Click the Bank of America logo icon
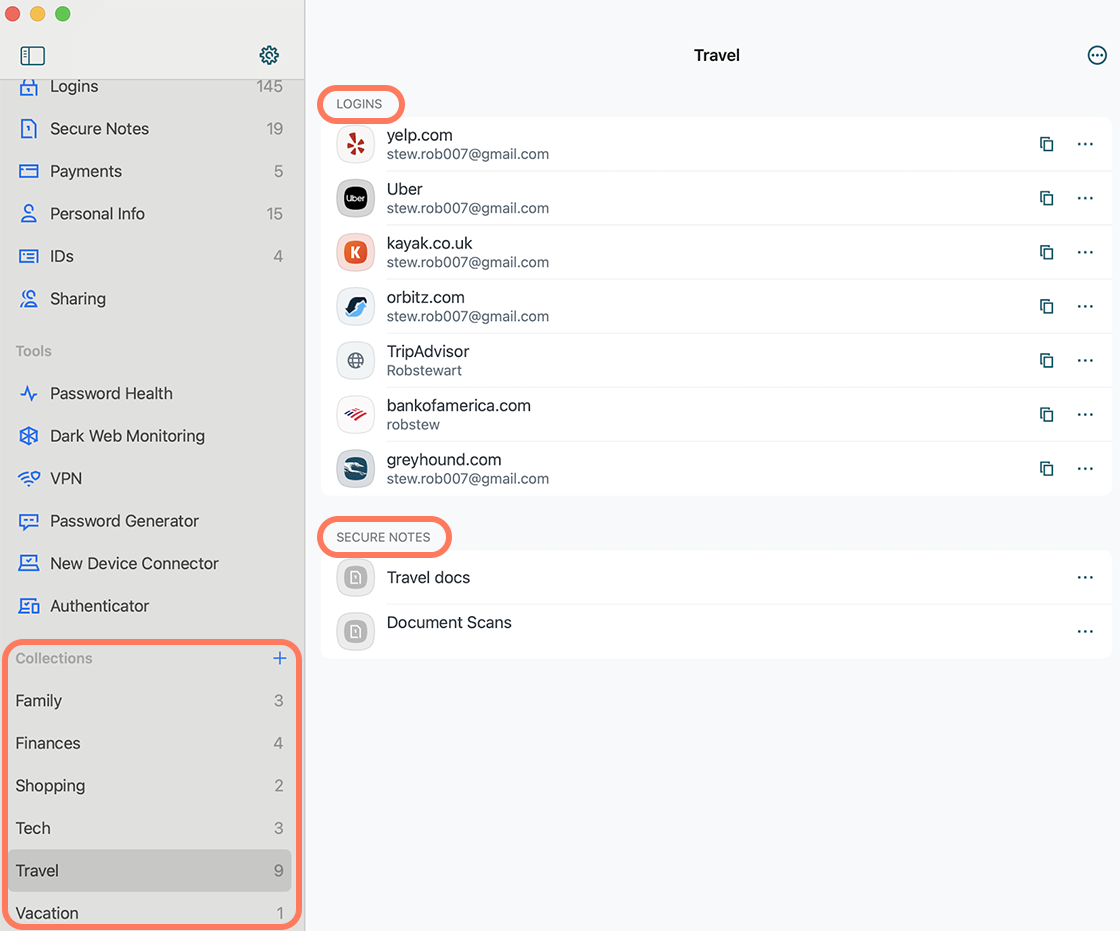1120x931 pixels. (x=355, y=414)
